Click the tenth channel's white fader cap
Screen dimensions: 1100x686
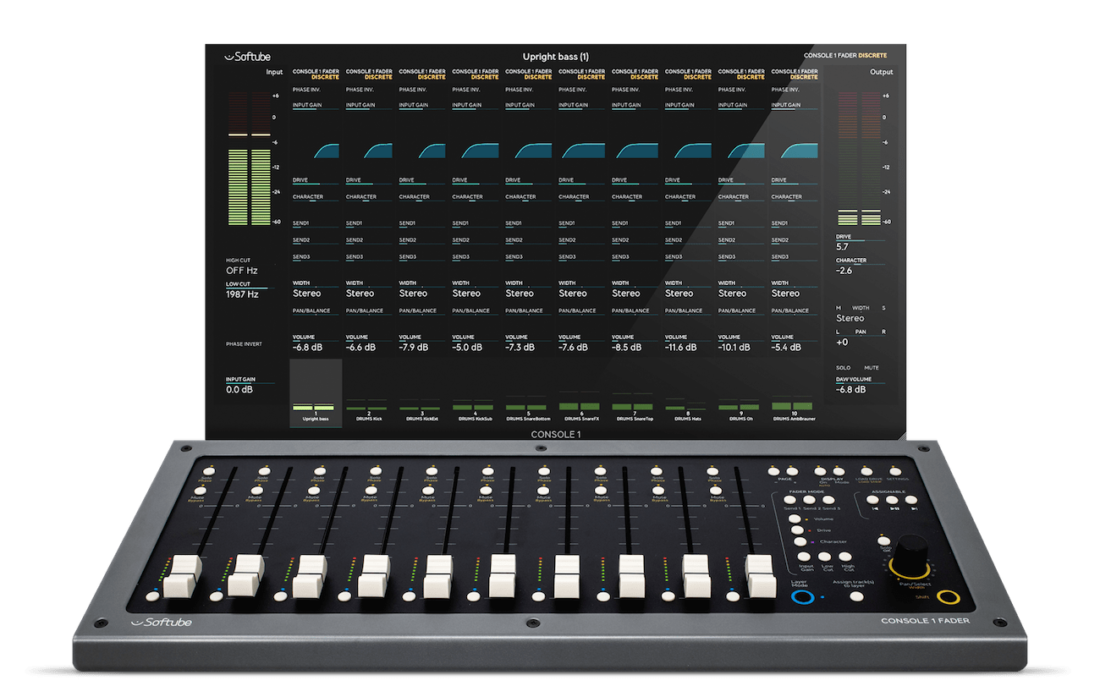pyautogui.click(x=760, y=577)
